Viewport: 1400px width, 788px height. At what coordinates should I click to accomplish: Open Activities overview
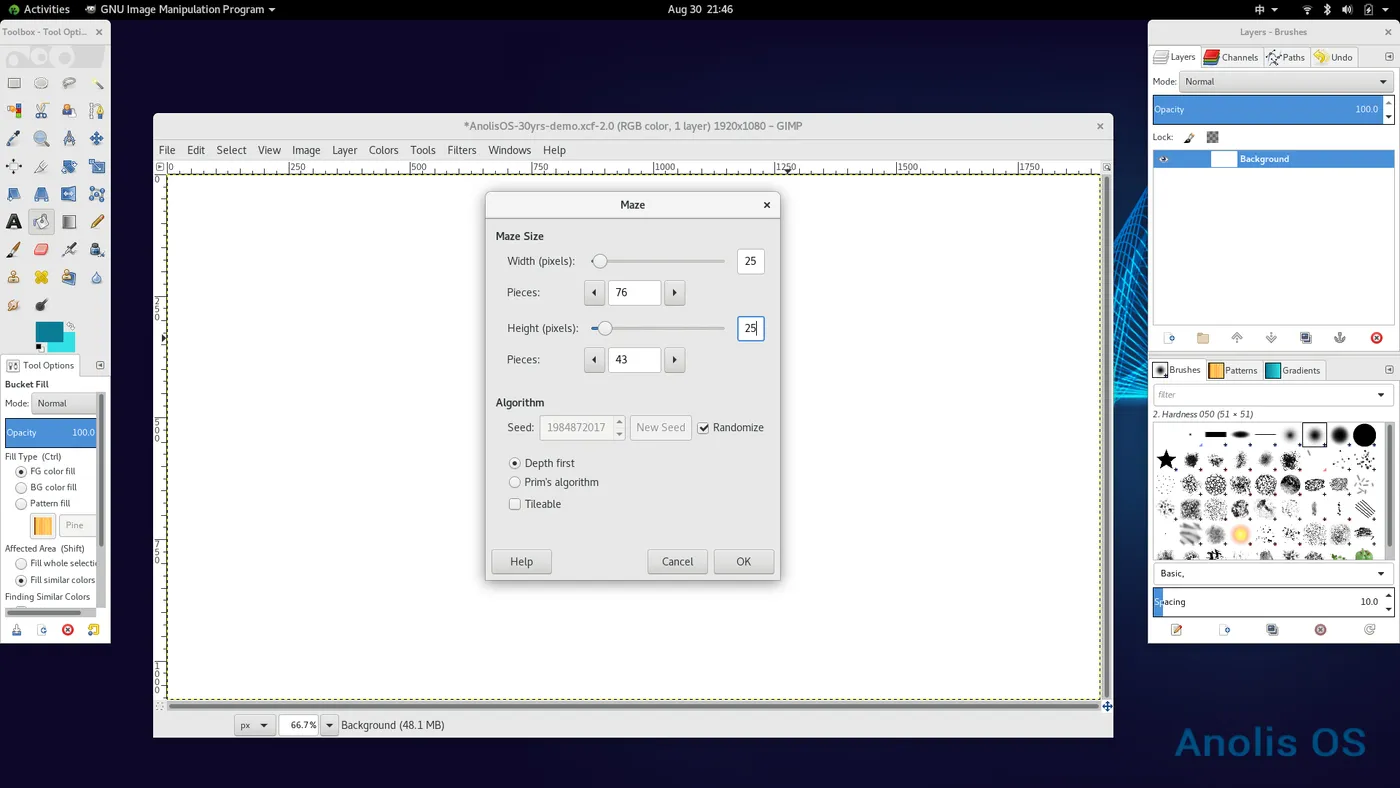click(38, 9)
